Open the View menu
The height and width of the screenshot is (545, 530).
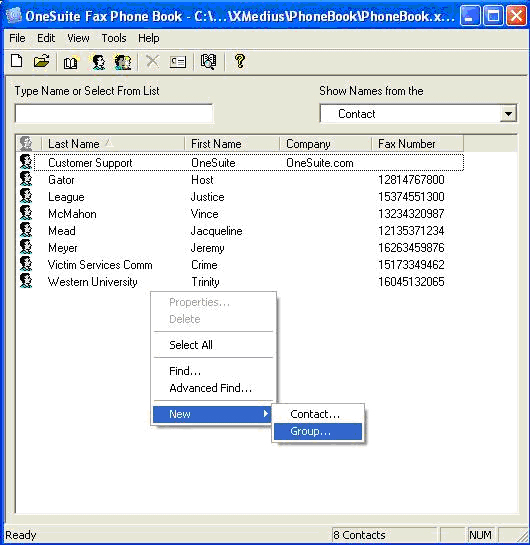point(78,38)
